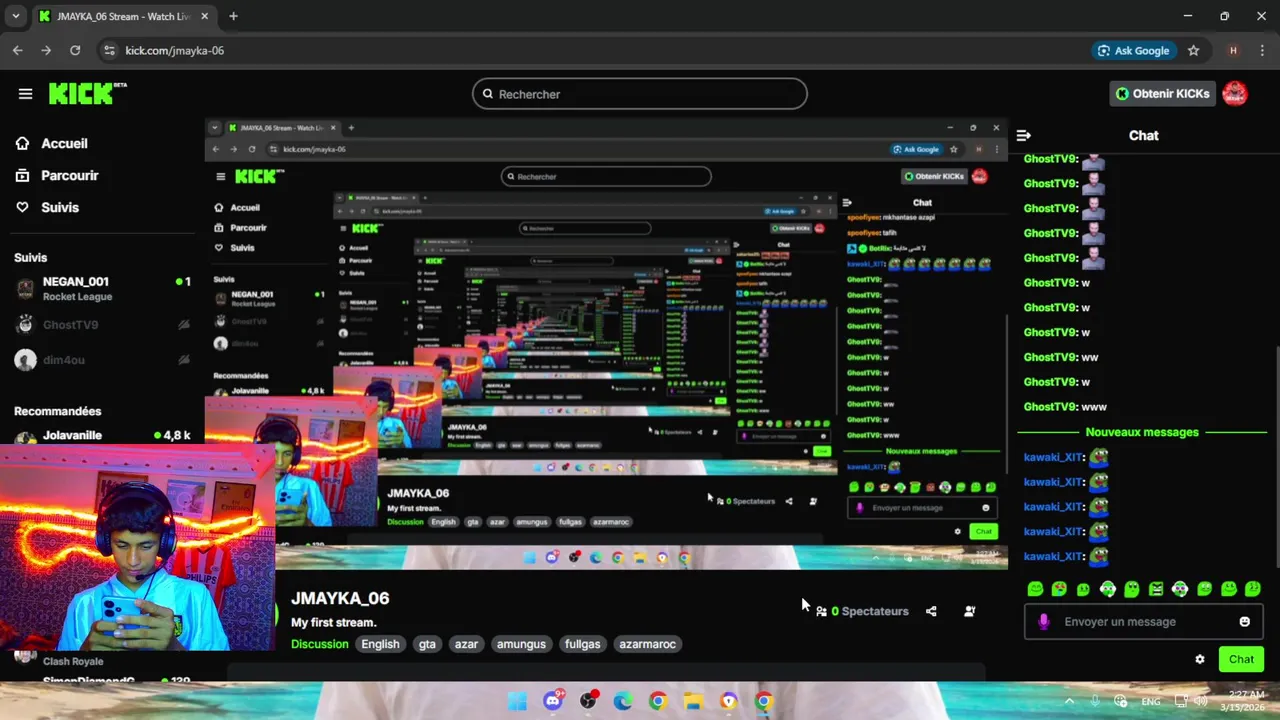
Task: Open the taskbar volume icon
Action: (1200, 701)
